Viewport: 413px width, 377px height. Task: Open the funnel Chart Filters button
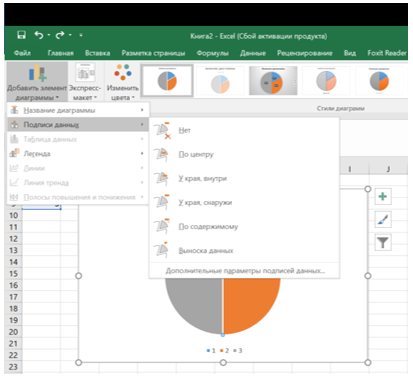[x=383, y=242]
